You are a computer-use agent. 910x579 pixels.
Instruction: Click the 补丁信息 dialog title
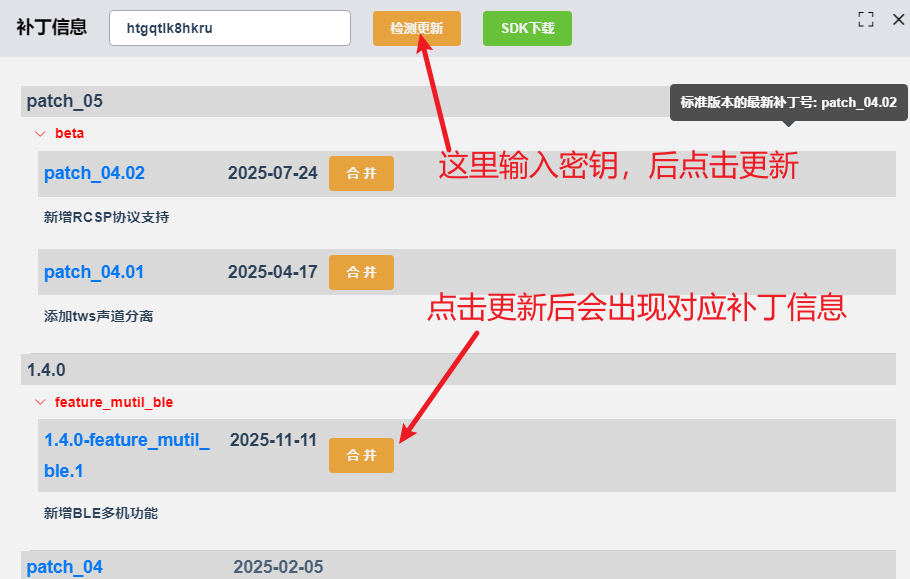[52, 27]
